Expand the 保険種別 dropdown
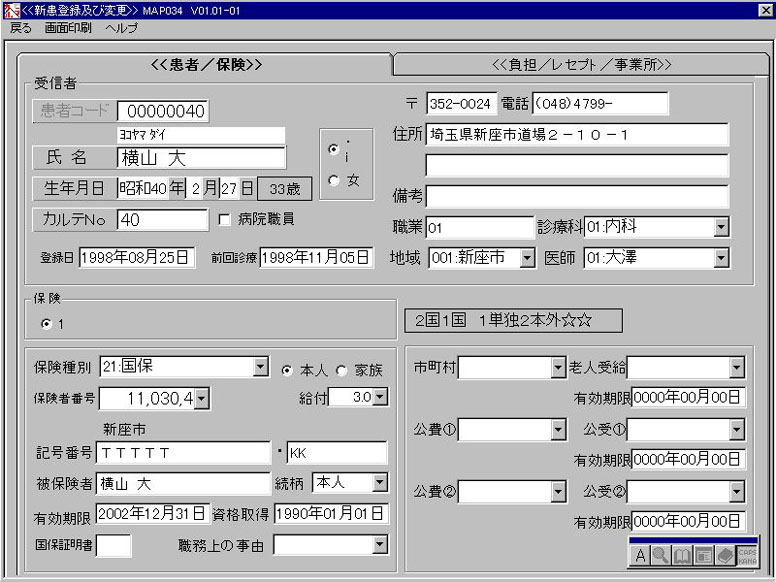 pyautogui.click(x=261, y=367)
